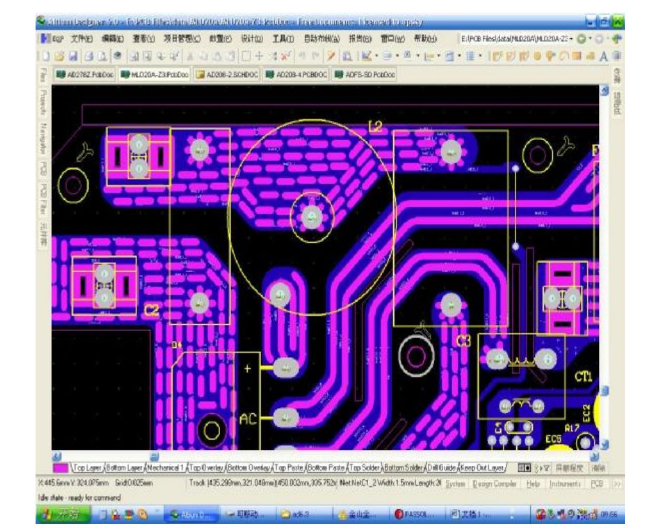647x531 pixels.
Task: Open the Projects side panel tab
Action: [x=43, y=103]
